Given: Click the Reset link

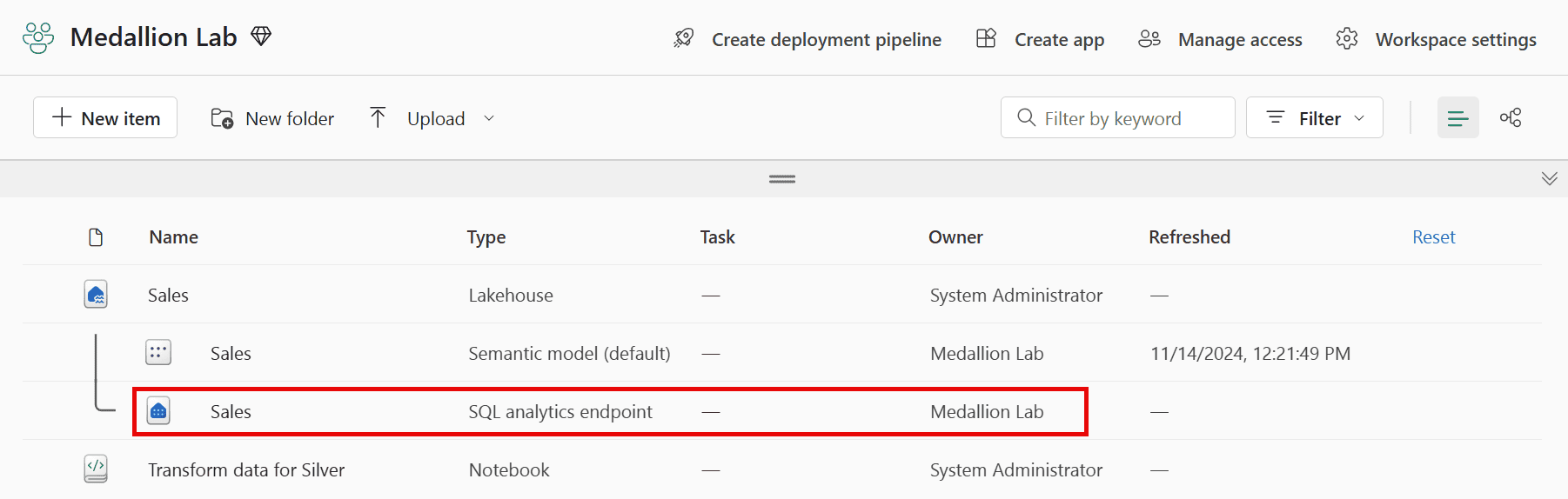Looking at the screenshot, I should coord(1433,237).
